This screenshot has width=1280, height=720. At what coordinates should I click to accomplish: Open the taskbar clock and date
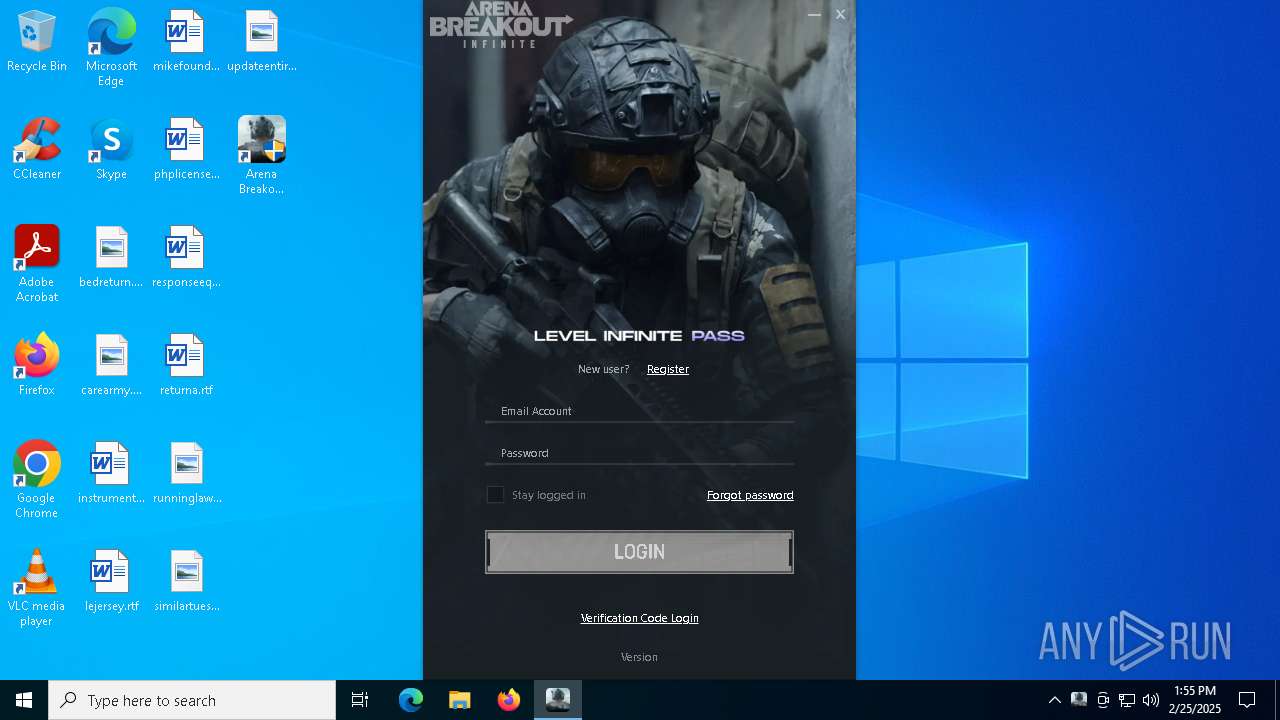point(1195,700)
